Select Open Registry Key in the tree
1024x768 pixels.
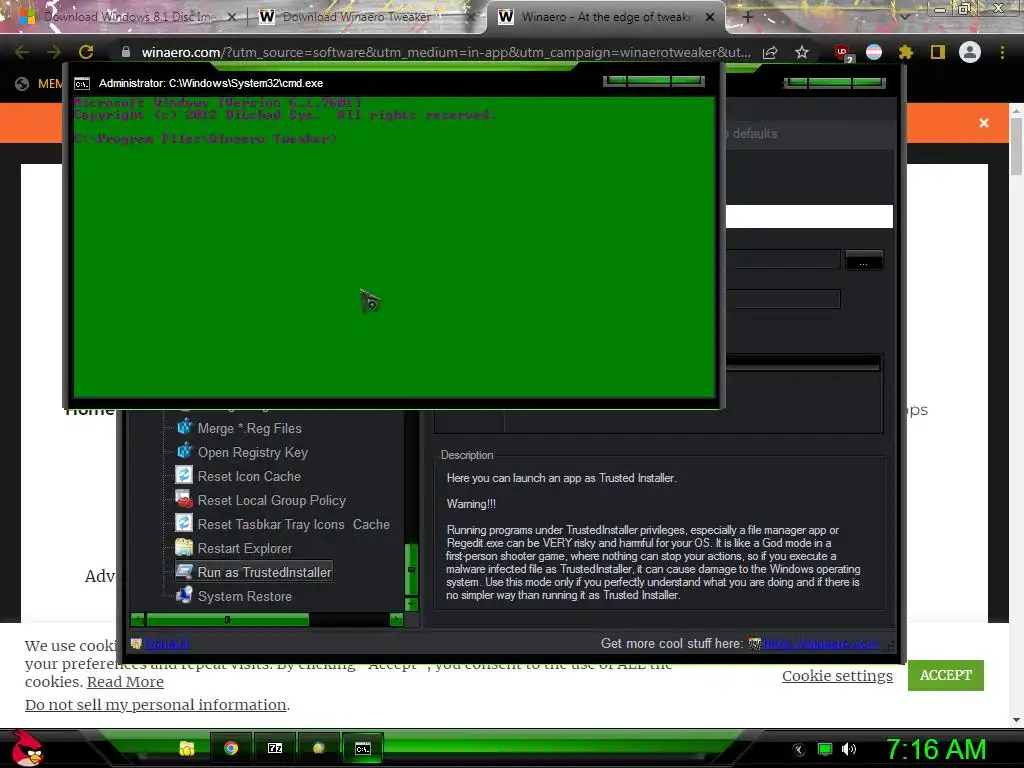(x=253, y=453)
